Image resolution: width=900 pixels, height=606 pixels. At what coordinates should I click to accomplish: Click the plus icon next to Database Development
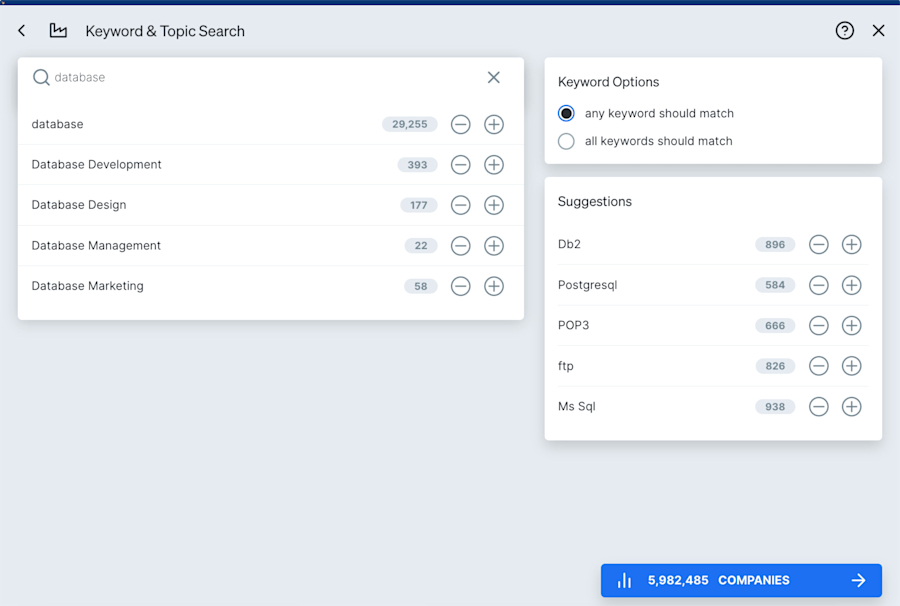coord(493,165)
